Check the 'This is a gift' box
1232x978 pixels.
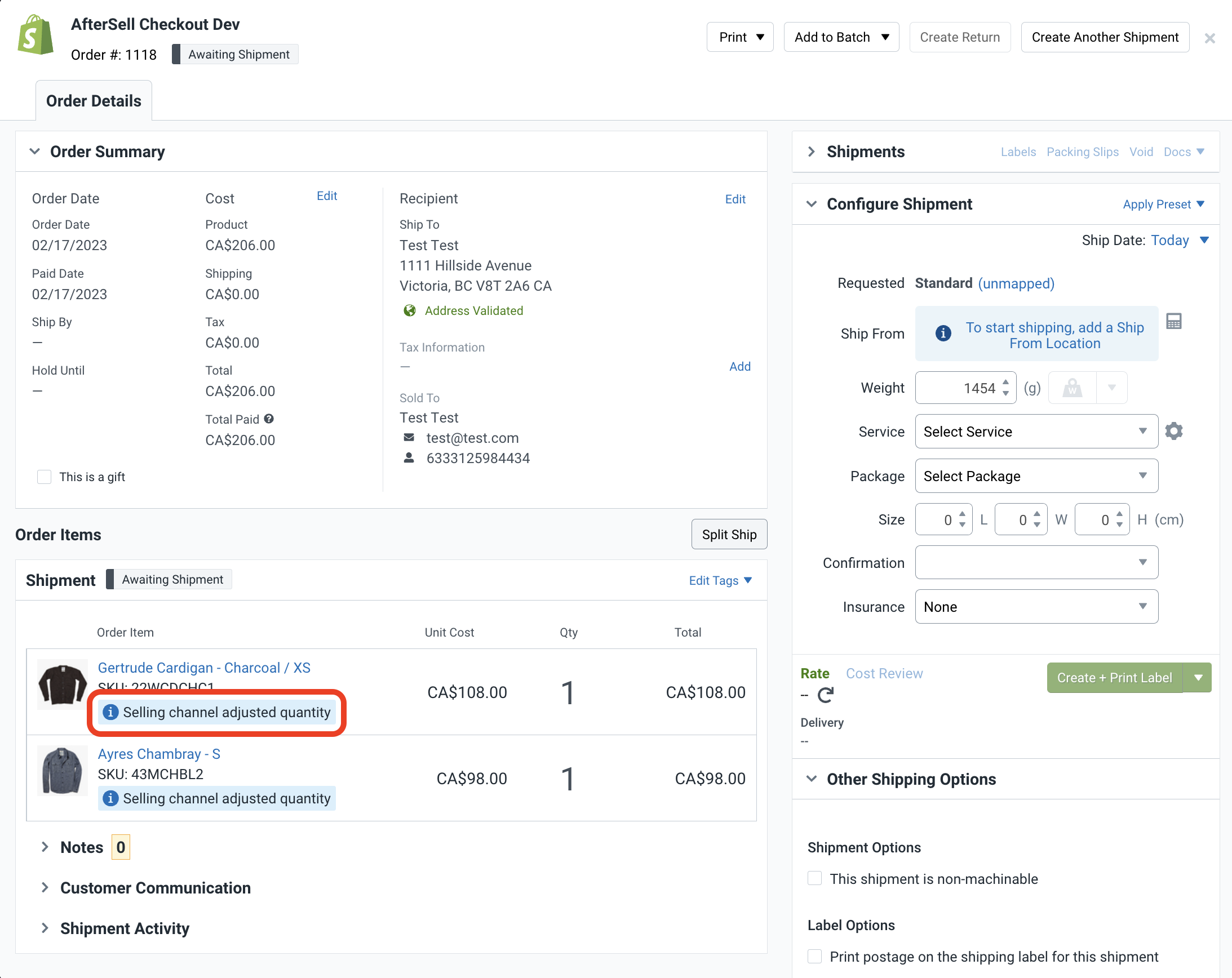[45, 477]
